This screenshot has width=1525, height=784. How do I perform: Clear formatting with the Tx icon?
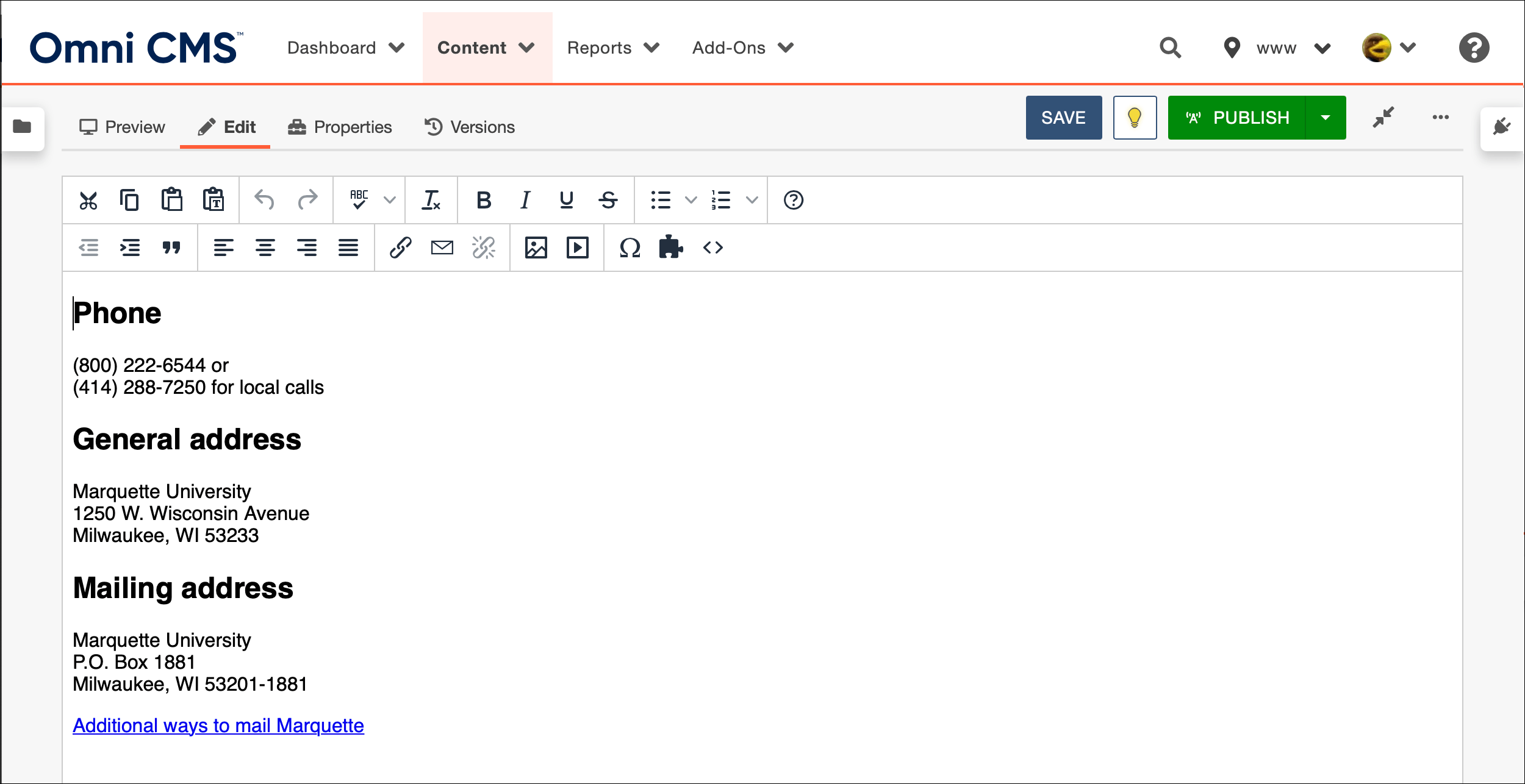[431, 200]
